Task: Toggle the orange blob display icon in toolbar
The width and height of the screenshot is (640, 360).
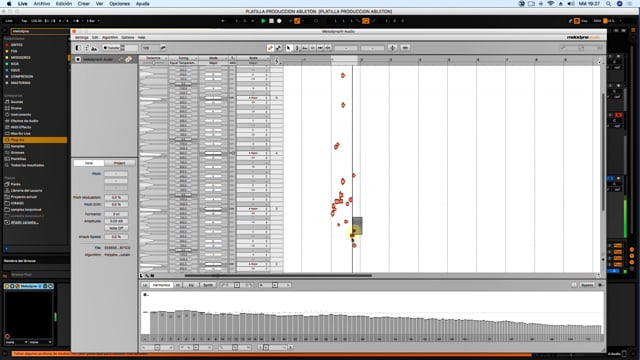Action: [270, 48]
